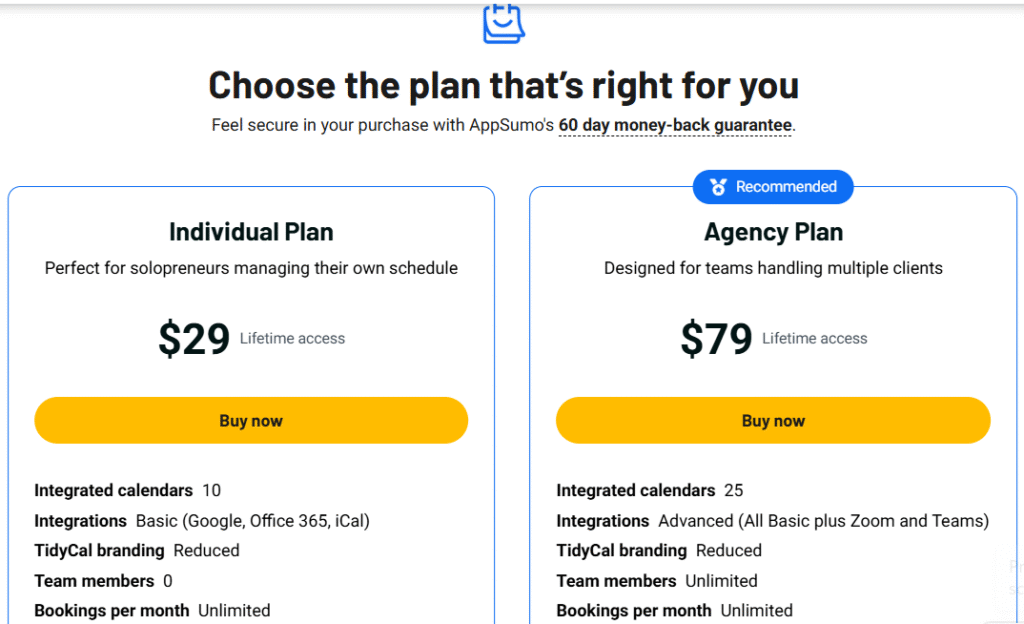This screenshot has width=1024, height=624.
Task: Click Integrations label in Agency Plan
Action: click(x=603, y=521)
